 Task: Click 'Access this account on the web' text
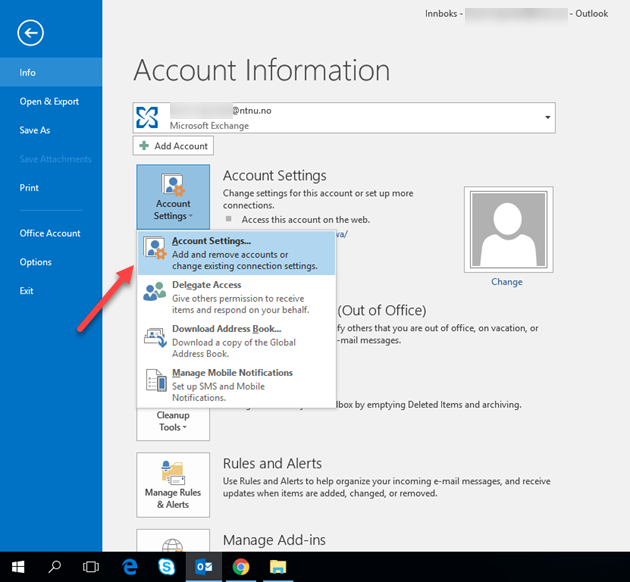305,220
